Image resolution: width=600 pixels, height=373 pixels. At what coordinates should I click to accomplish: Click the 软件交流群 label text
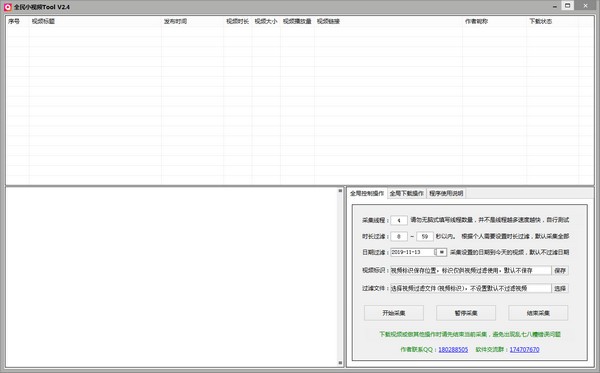pos(492,350)
